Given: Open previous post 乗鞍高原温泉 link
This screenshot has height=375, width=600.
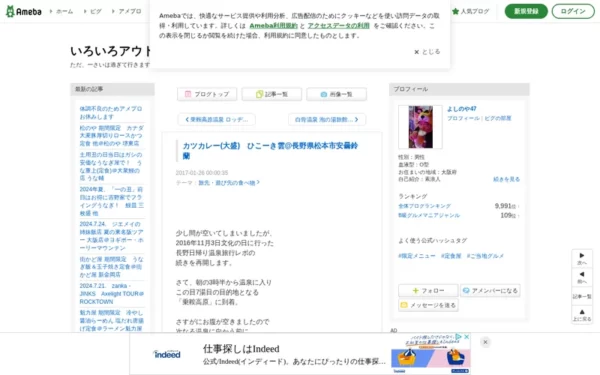Looking at the screenshot, I should [217, 119].
